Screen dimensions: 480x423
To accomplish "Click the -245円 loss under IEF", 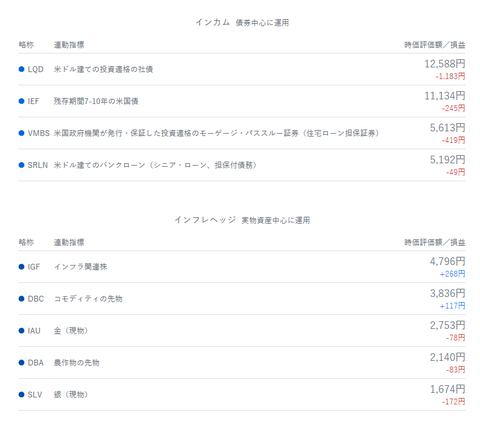I will click(x=454, y=108).
